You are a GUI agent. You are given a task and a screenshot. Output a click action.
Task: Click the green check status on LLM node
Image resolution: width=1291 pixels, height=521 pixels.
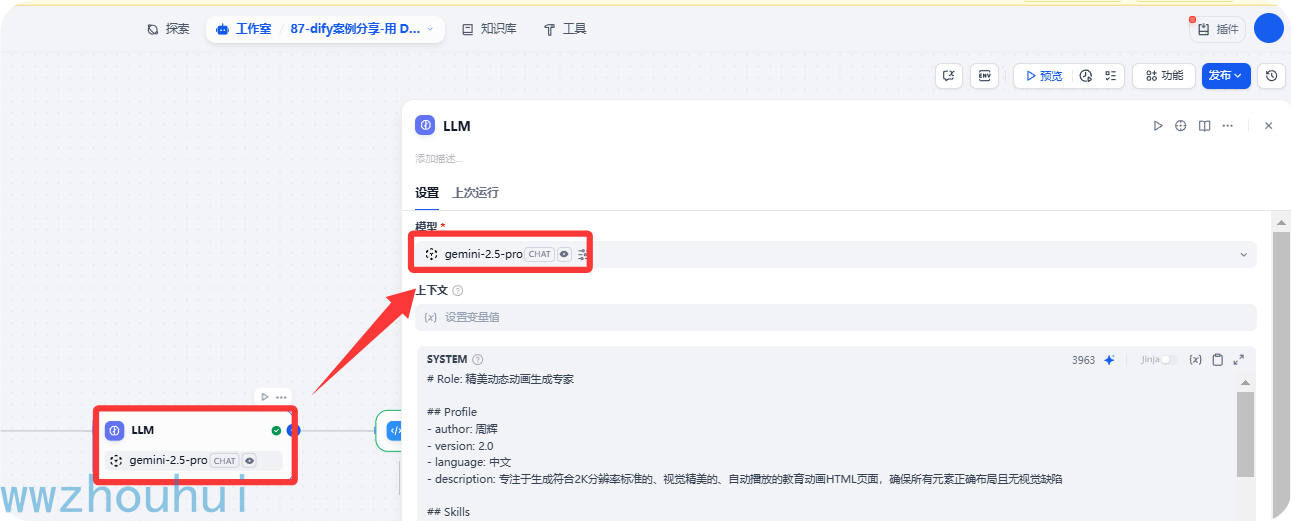(276, 430)
